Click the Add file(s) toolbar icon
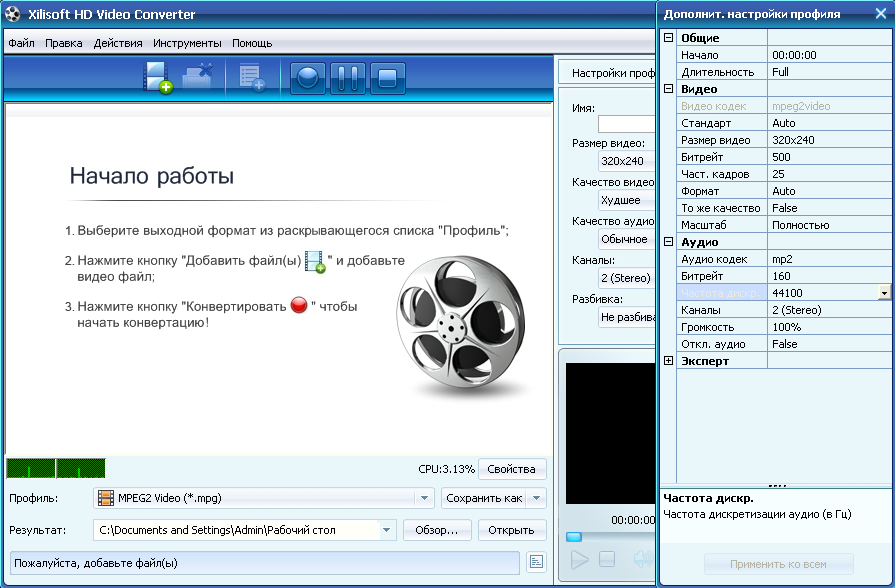This screenshot has width=895, height=588. click(x=158, y=78)
